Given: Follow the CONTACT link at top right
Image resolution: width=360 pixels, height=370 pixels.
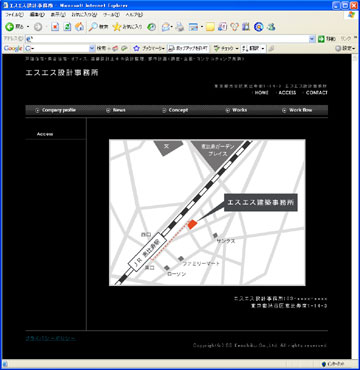Looking at the screenshot, I should (x=316, y=93).
